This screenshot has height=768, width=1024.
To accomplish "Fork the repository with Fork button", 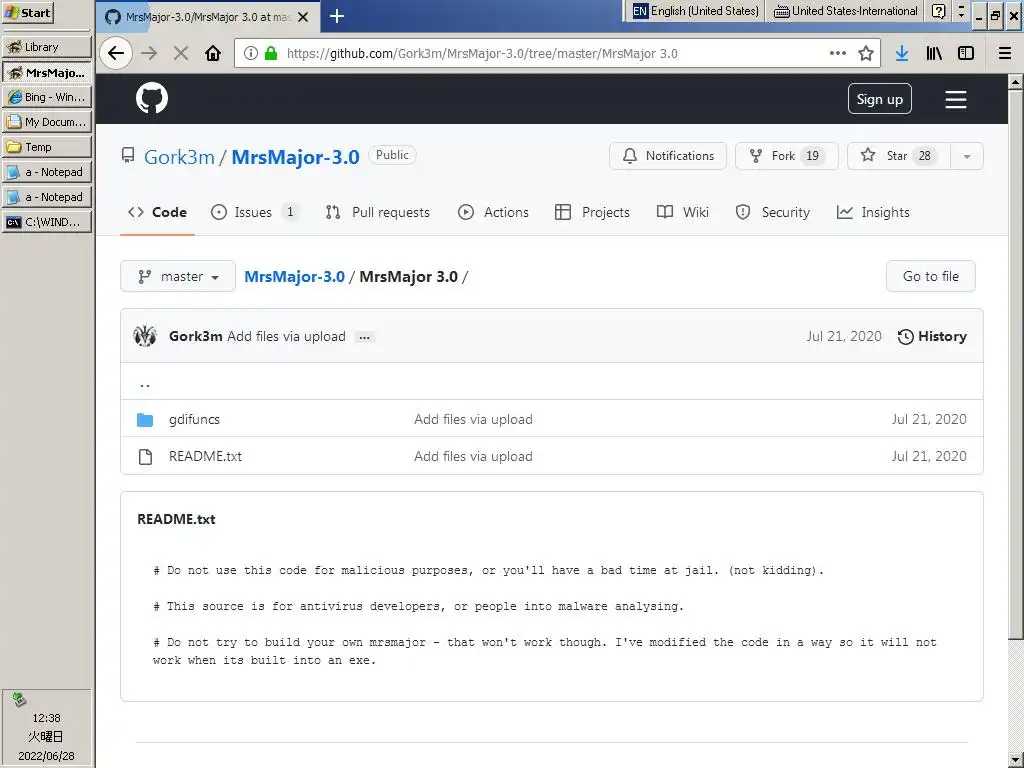I will click(x=786, y=156).
